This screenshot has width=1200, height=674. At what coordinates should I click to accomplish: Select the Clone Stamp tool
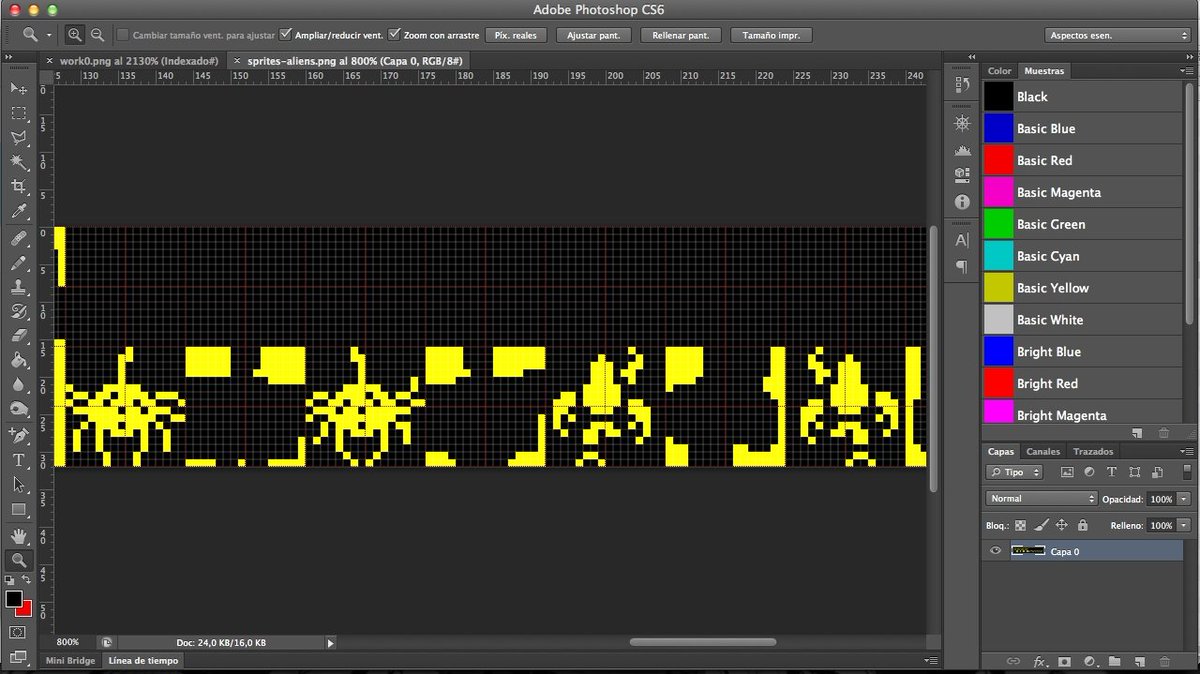tap(18, 288)
